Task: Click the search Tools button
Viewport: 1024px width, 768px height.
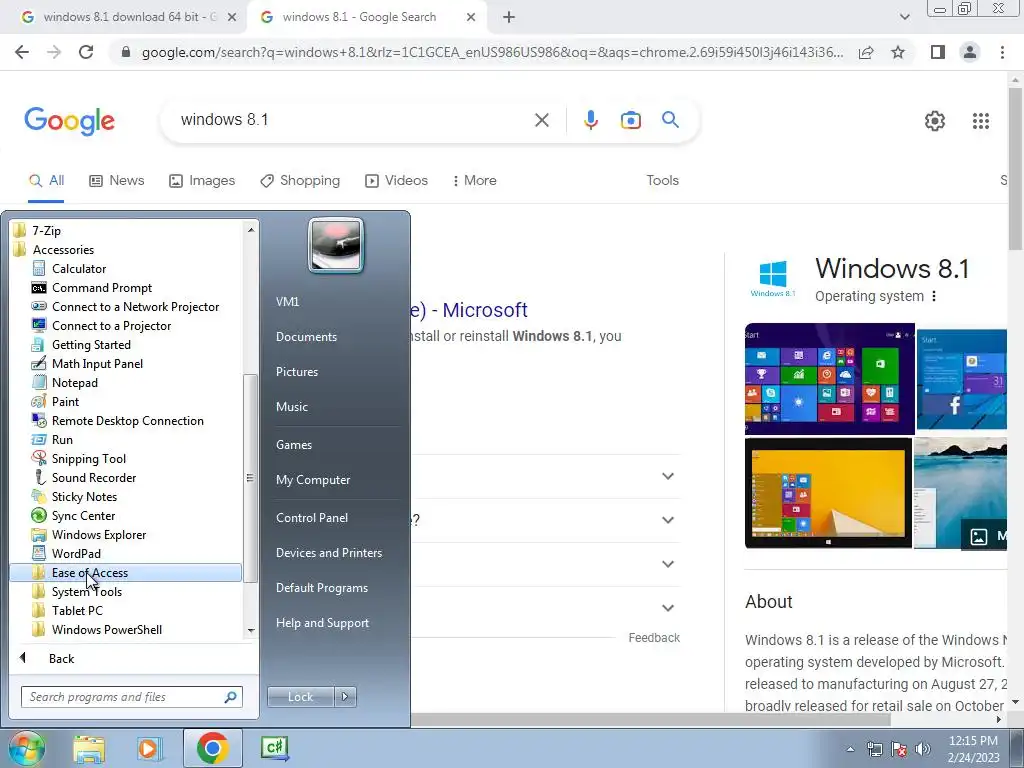Action: [662, 180]
